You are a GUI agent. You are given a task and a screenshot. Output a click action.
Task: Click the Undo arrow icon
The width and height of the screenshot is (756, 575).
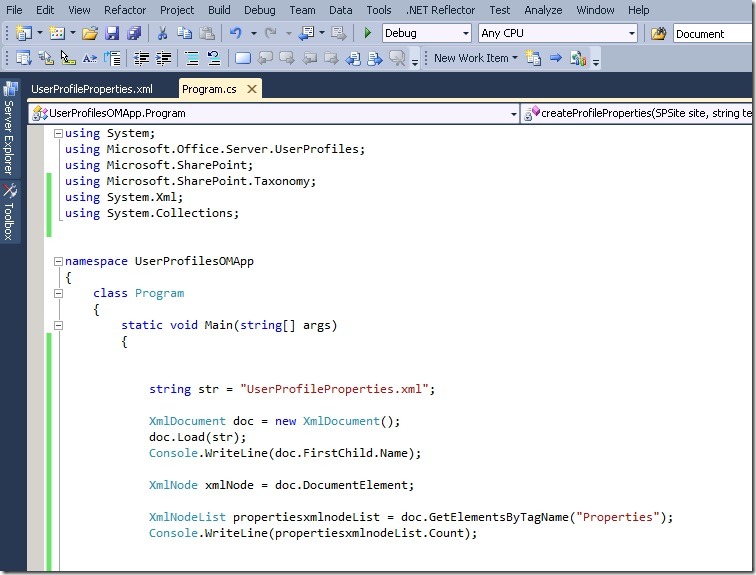[235, 34]
